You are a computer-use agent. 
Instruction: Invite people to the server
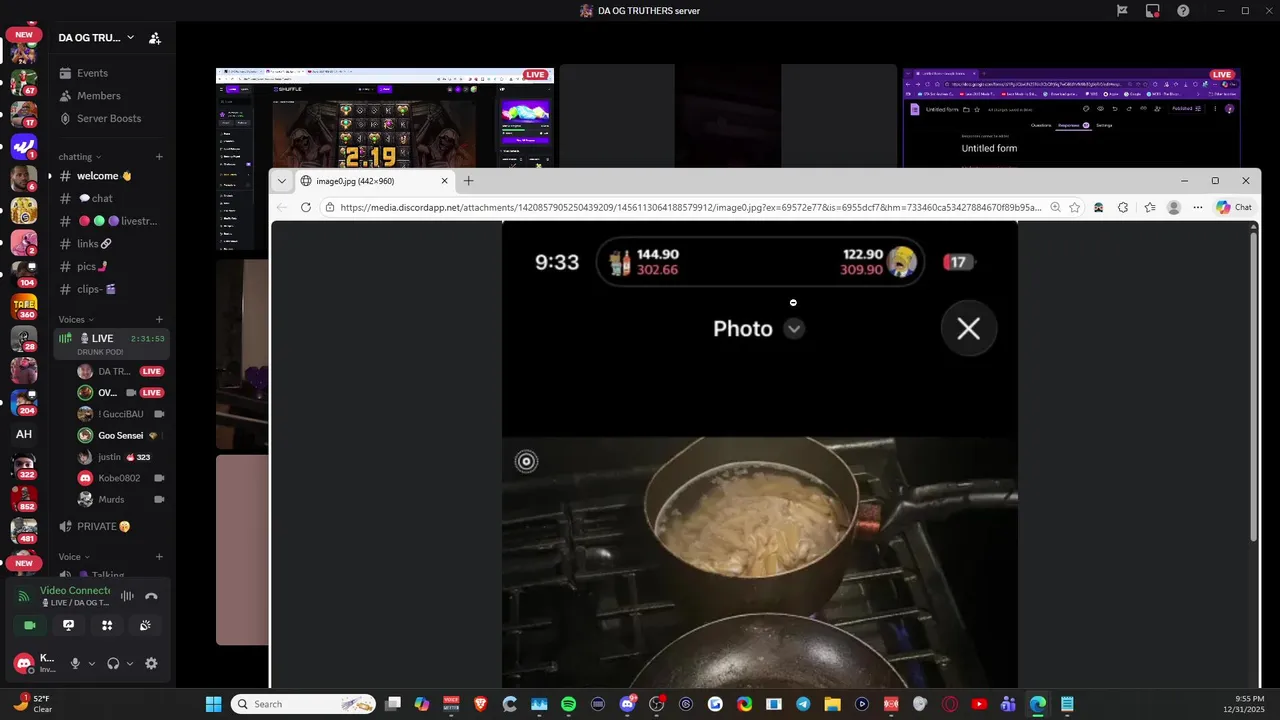coord(155,38)
